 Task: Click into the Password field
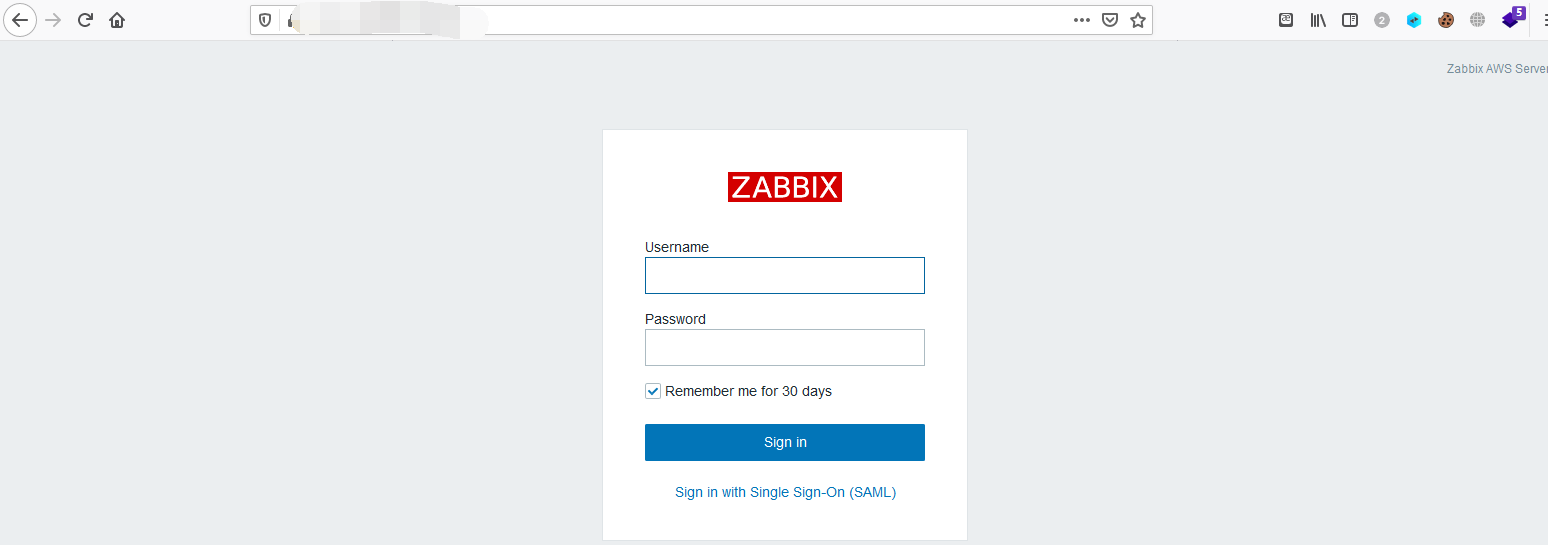pyautogui.click(x=785, y=347)
